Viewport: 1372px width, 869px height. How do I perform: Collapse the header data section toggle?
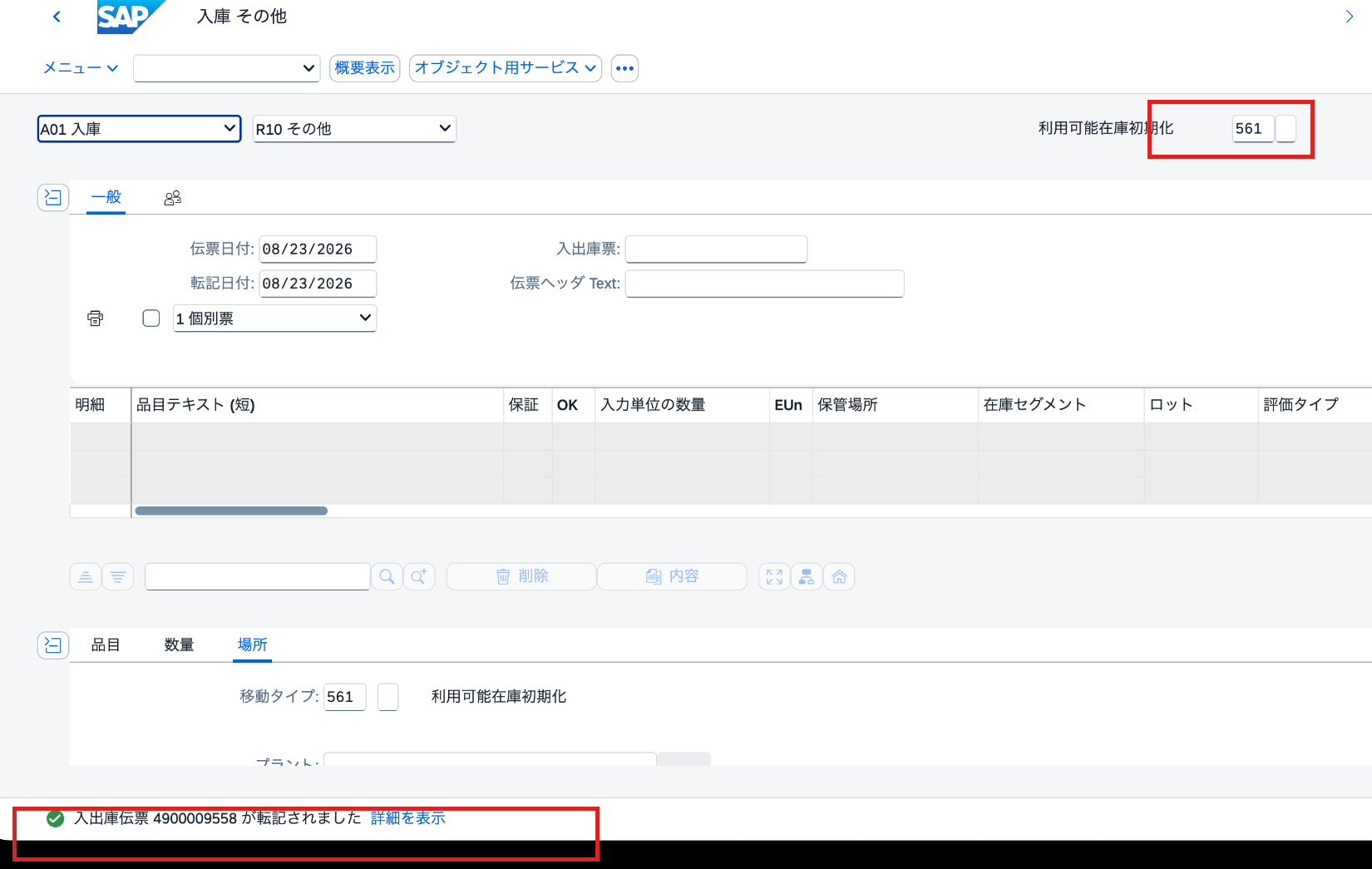(x=53, y=197)
